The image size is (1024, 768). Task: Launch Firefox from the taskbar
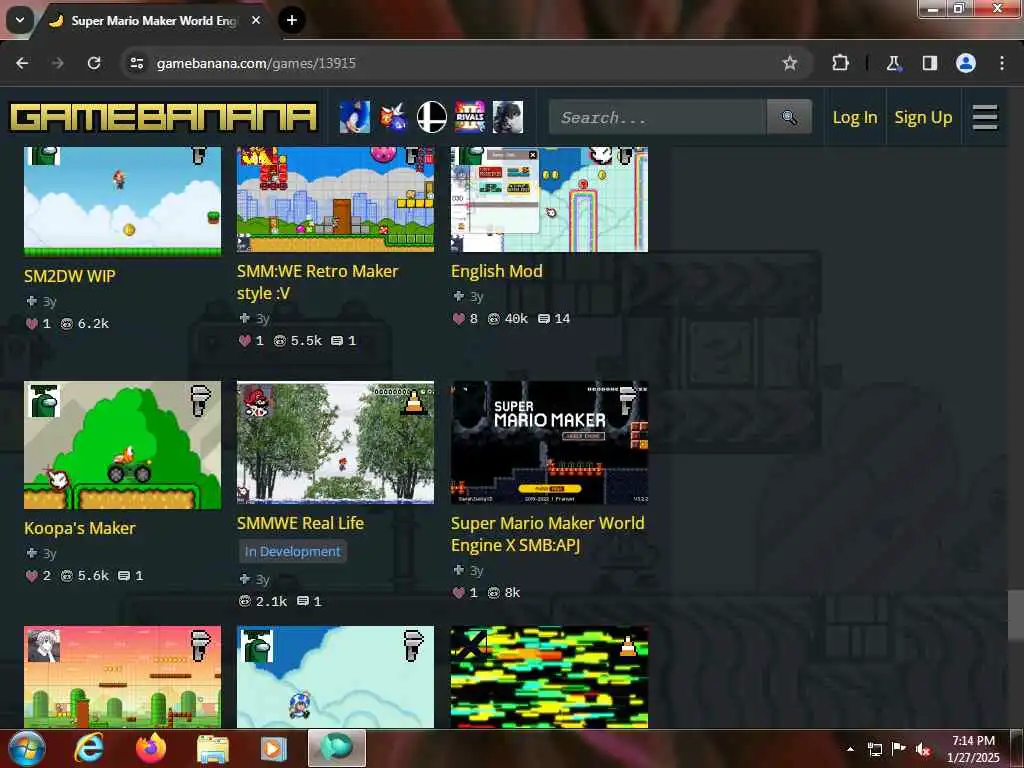pyautogui.click(x=151, y=748)
